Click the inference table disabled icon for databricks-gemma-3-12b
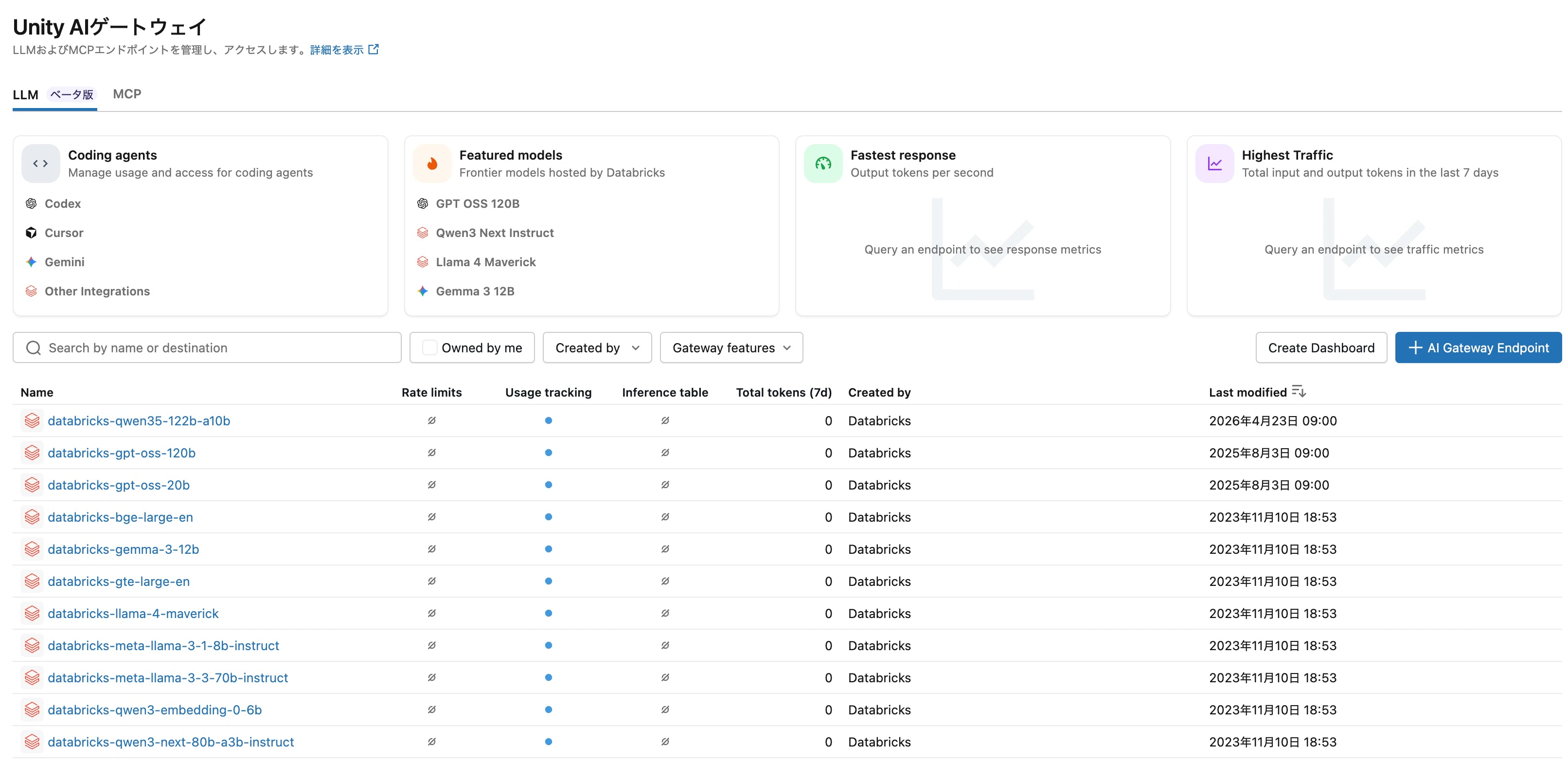This screenshot has height=765, width=1568. (665, 549)
